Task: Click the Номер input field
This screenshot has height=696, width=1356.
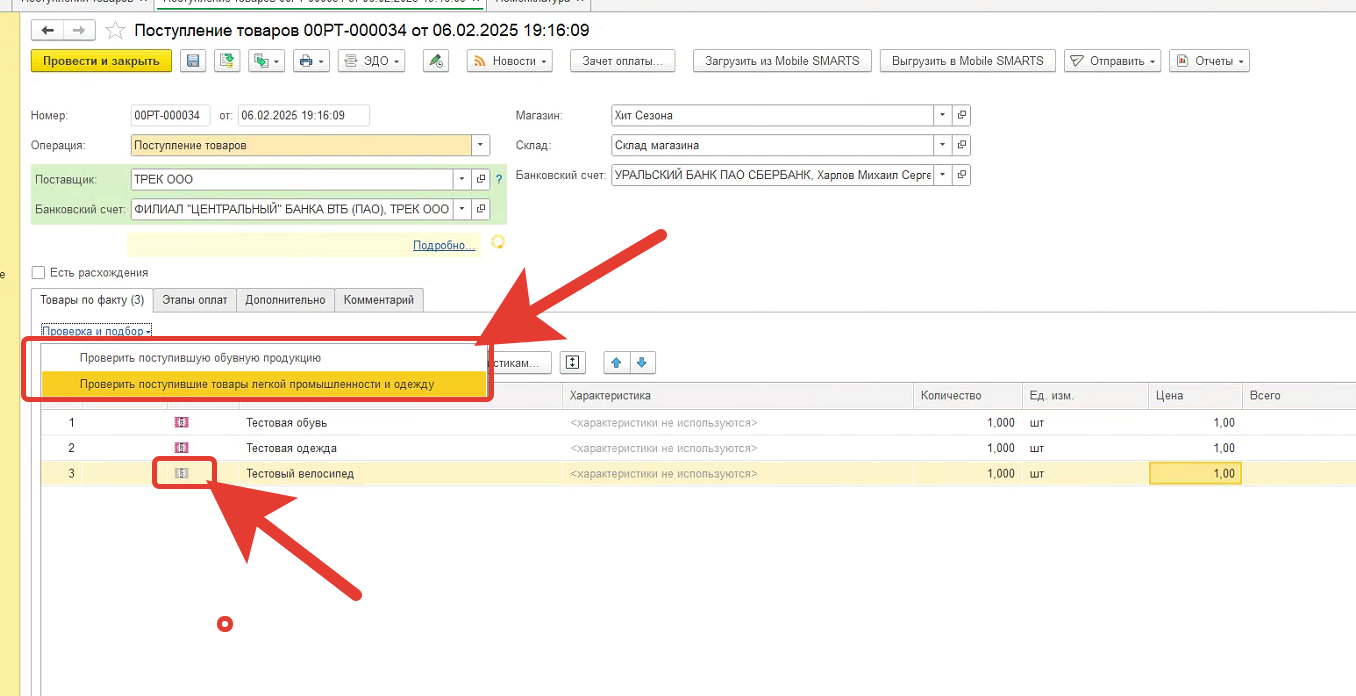Action: coord(171,116)
